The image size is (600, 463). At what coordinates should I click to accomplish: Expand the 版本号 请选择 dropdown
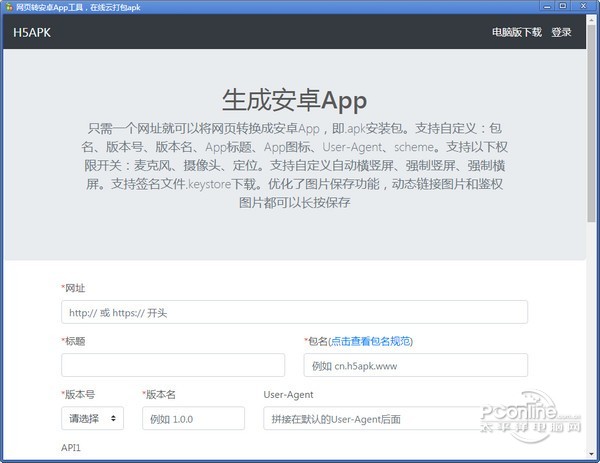point(92,418)
